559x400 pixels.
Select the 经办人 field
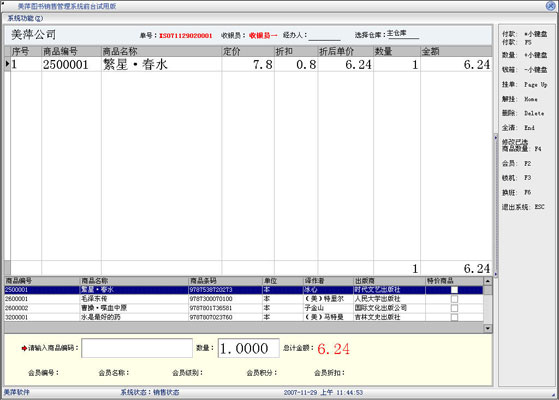324,35
